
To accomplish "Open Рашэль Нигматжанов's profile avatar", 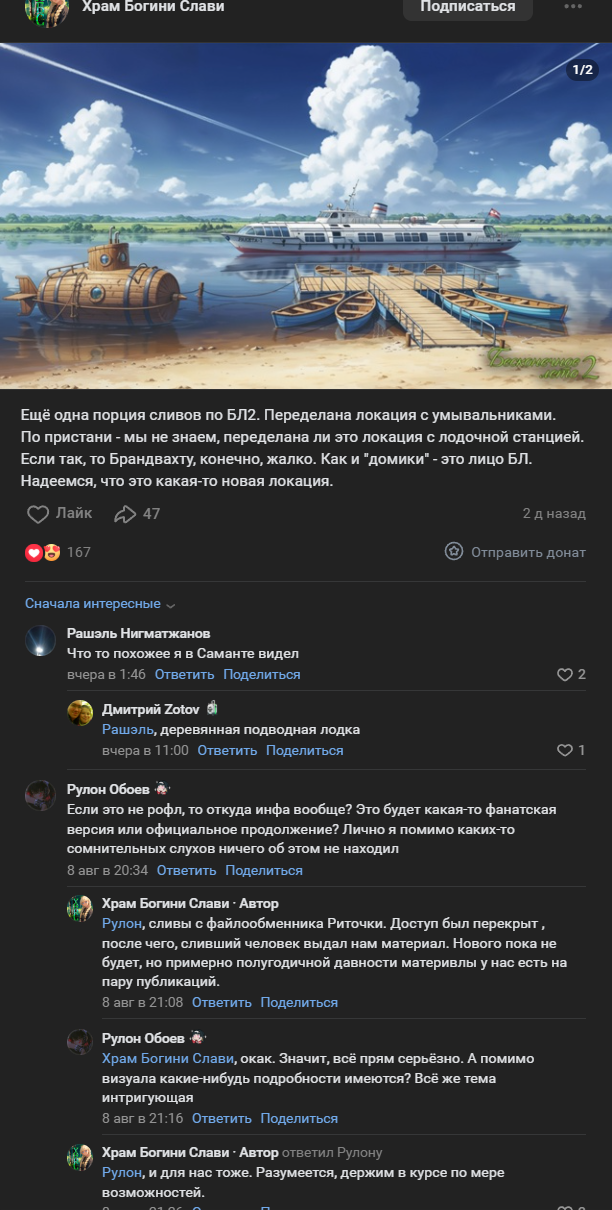I will 40,641.
